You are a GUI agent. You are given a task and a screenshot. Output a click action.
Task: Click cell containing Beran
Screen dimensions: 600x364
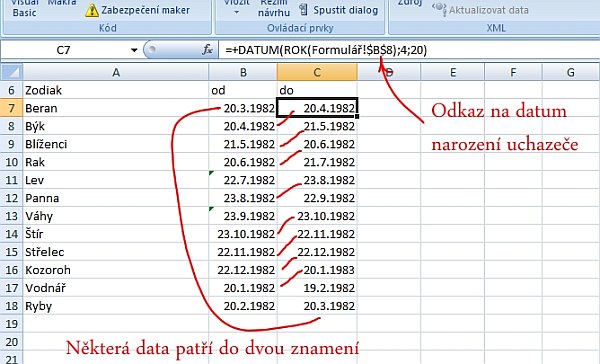[x=116, y=108]
